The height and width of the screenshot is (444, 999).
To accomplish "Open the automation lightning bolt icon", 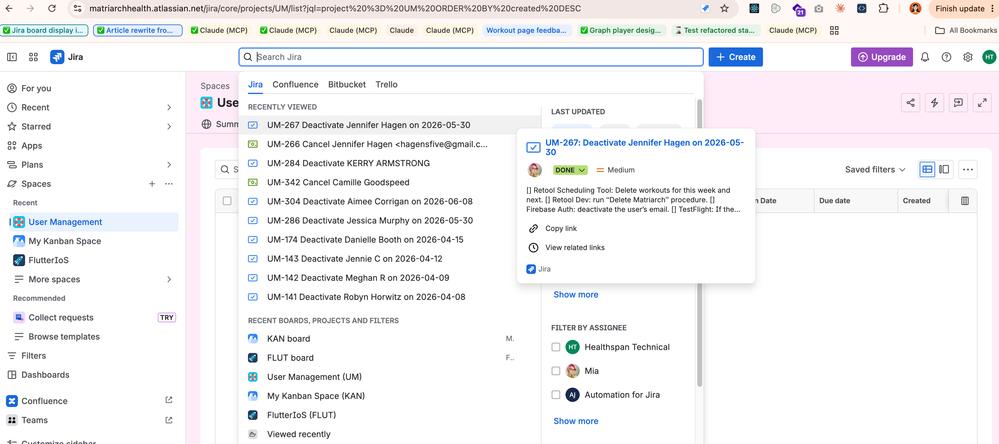I will pos(935,103).
